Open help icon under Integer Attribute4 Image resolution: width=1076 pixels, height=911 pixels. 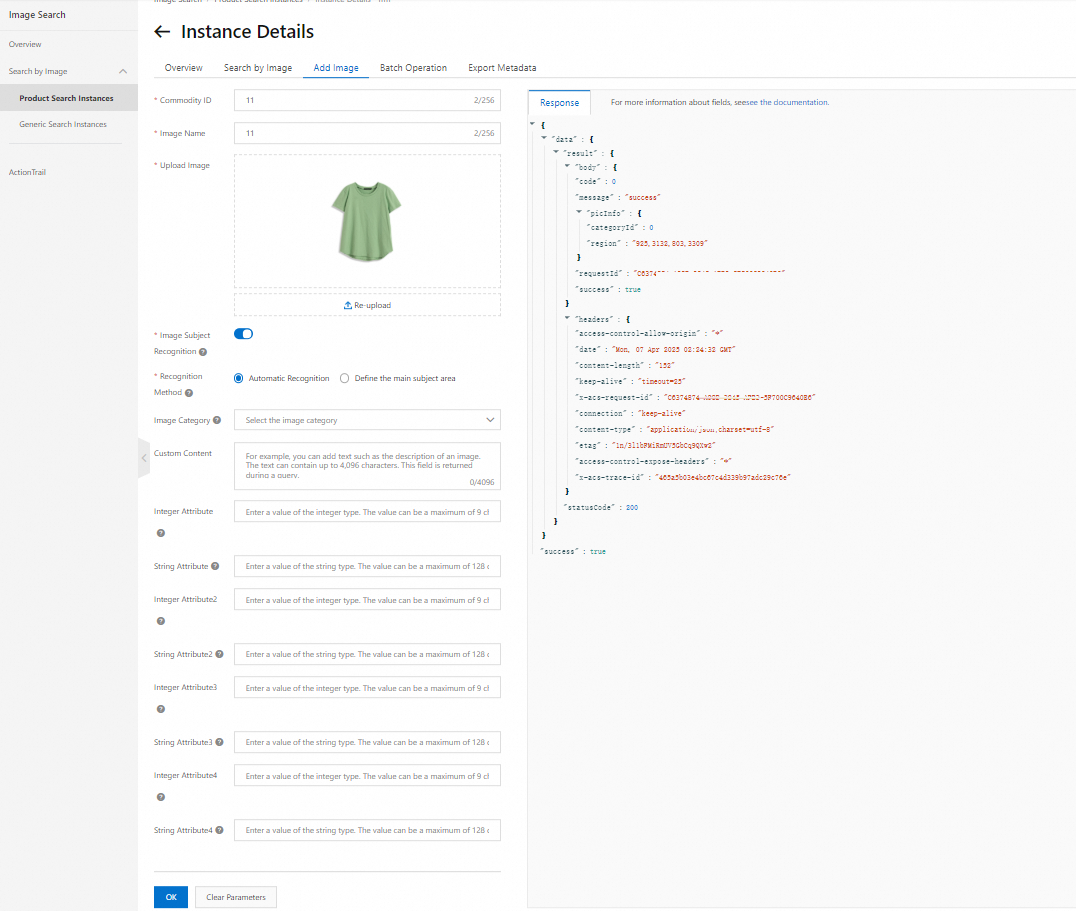point(161,797)
